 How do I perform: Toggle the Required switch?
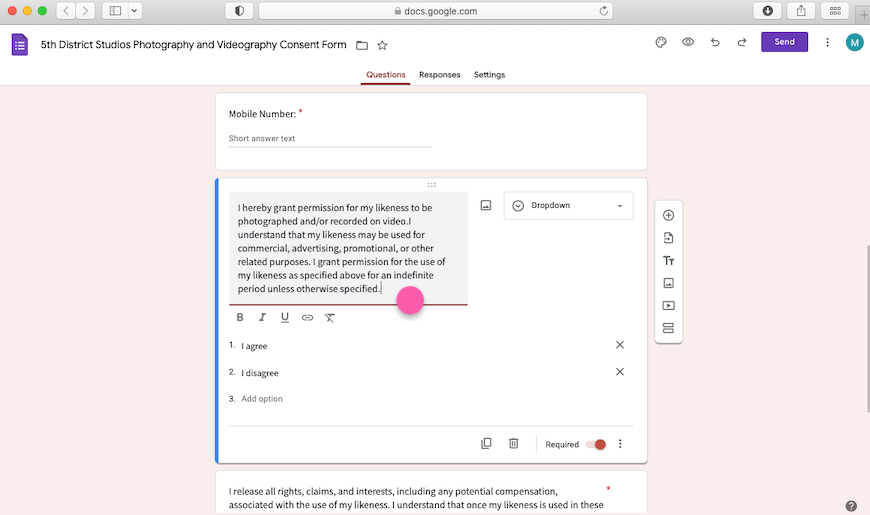click(596, 444)
